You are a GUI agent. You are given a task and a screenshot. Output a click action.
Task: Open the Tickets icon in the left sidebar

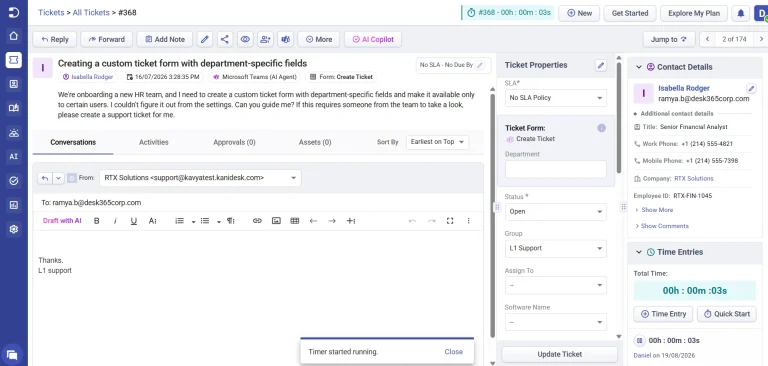(x=14, y=60)
